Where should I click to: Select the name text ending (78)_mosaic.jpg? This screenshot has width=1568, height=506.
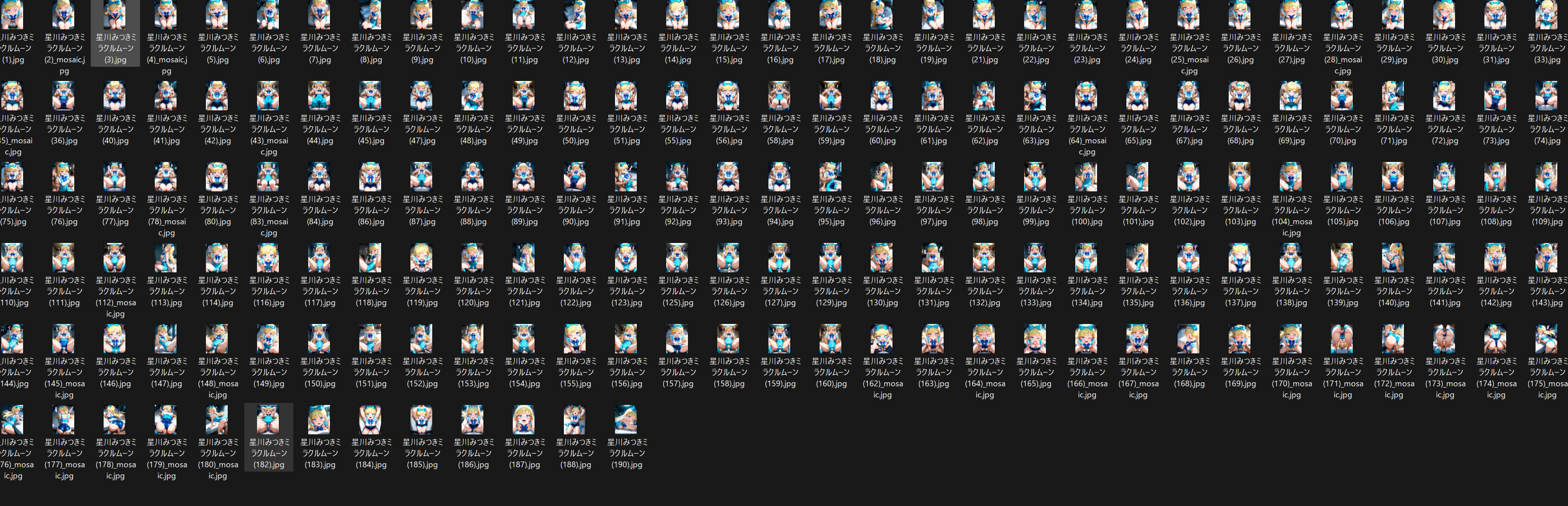166,216
